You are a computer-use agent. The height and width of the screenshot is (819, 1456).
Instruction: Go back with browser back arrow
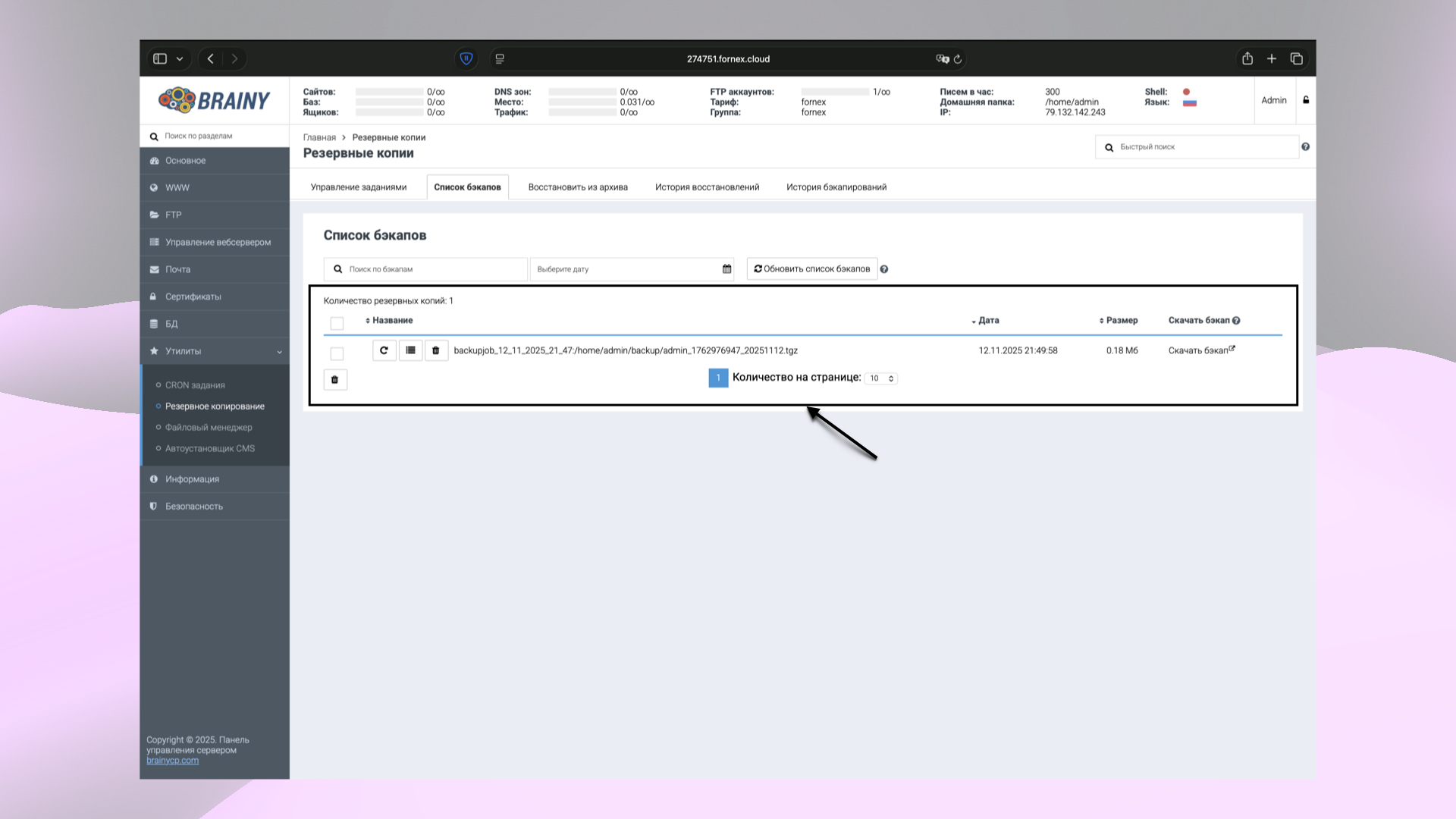(211, 58)
